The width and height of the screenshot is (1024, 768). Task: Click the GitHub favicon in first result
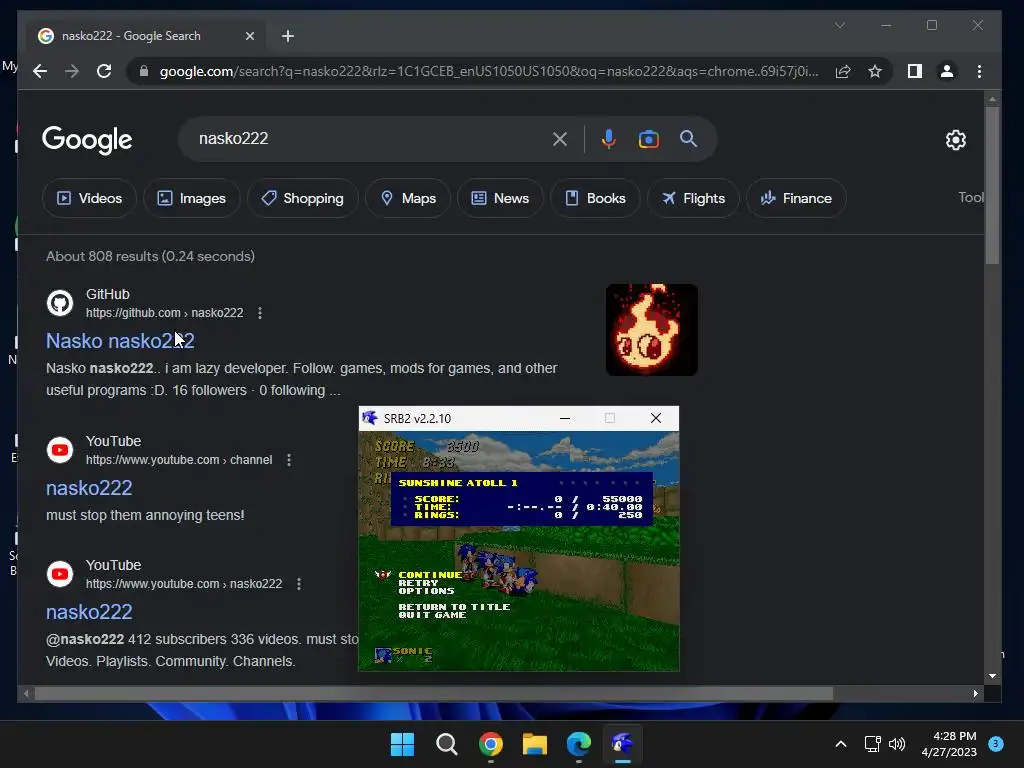[x=60, y=303]
